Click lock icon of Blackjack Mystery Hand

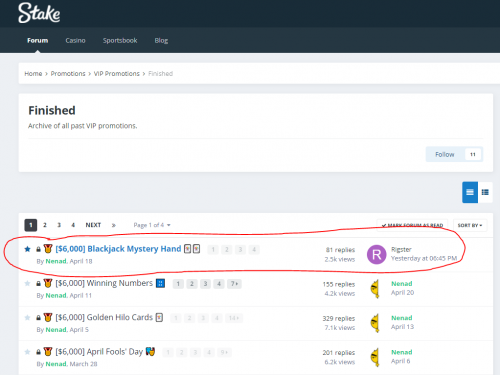pyautogui.click(x=38, y=249)
